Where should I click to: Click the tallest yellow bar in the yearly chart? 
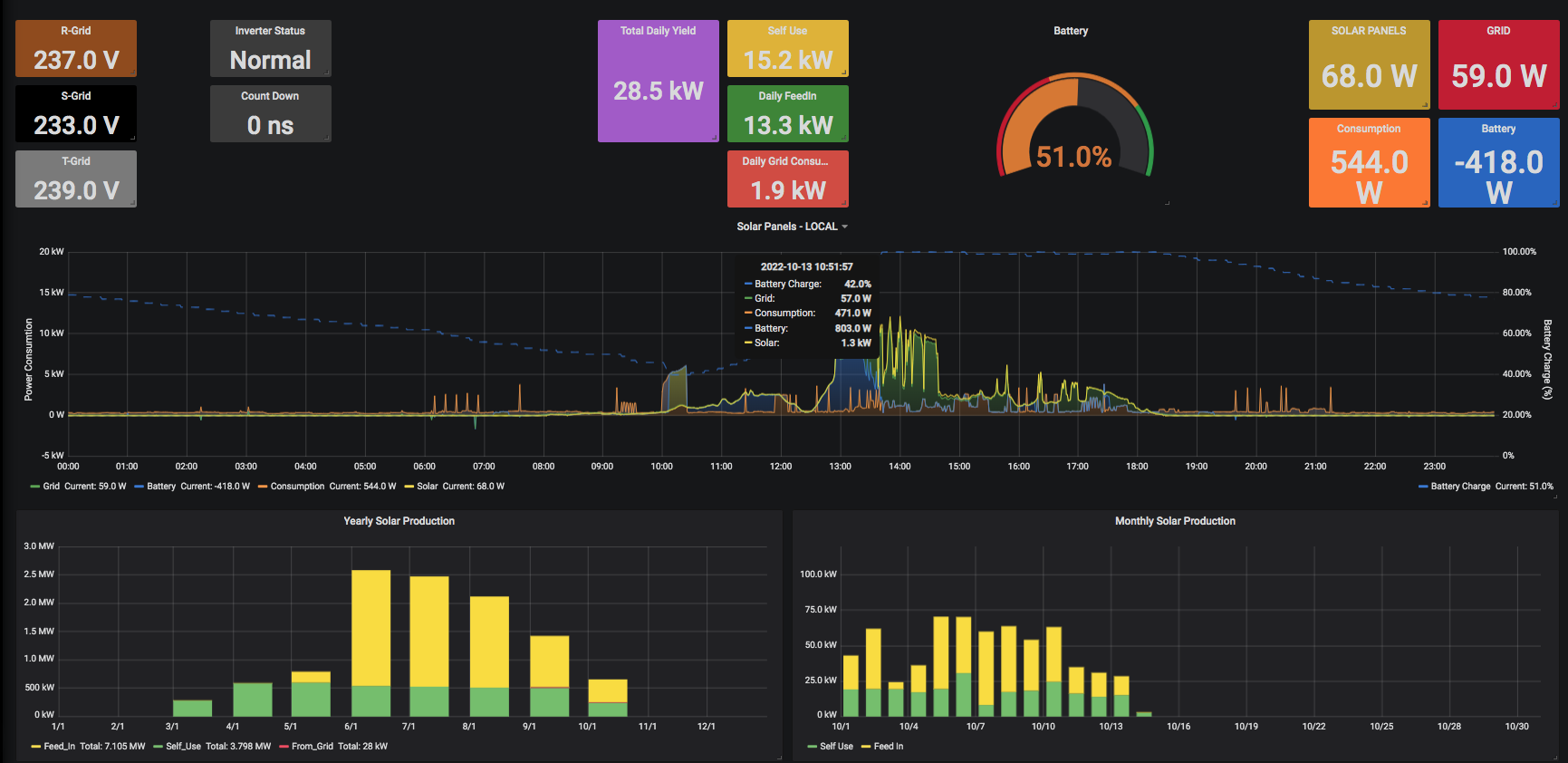pyautogui.click(x=370, y=627)
